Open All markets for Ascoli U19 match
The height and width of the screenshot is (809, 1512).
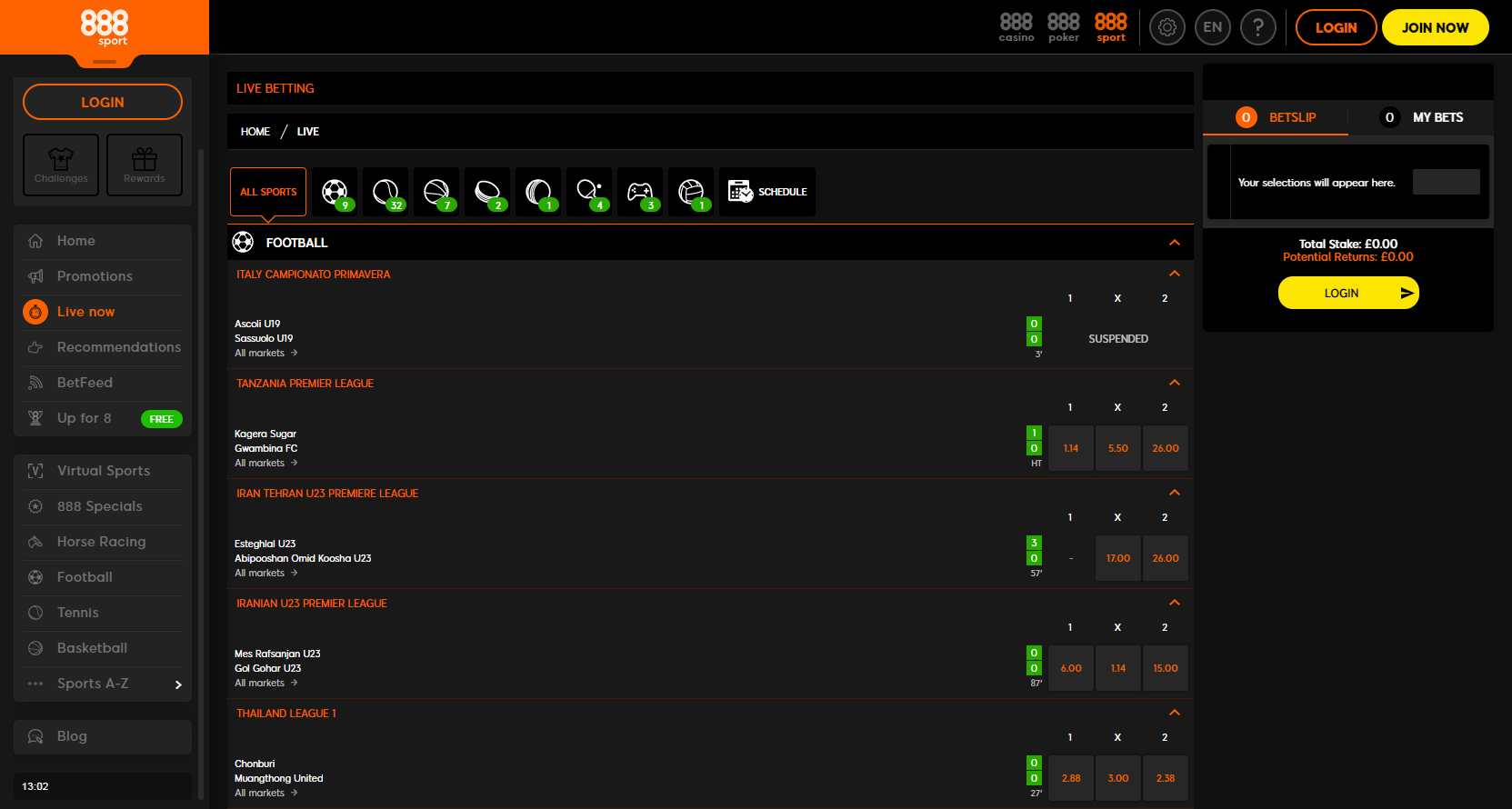[x=266, y=353]
